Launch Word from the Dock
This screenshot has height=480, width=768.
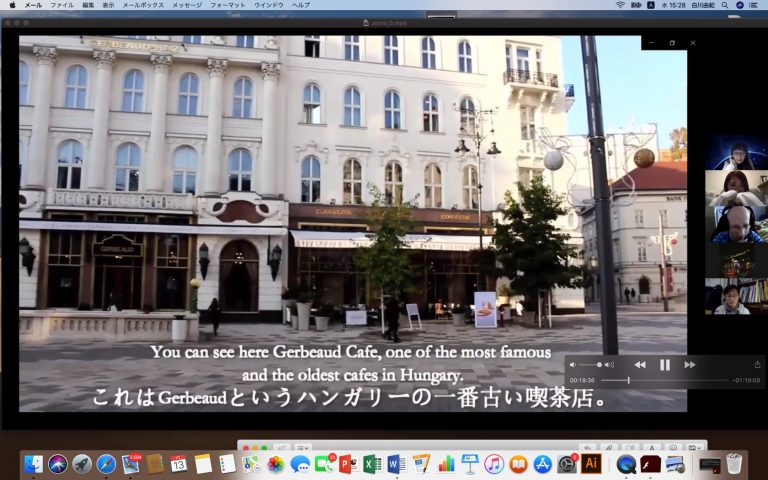pos(397,463)
